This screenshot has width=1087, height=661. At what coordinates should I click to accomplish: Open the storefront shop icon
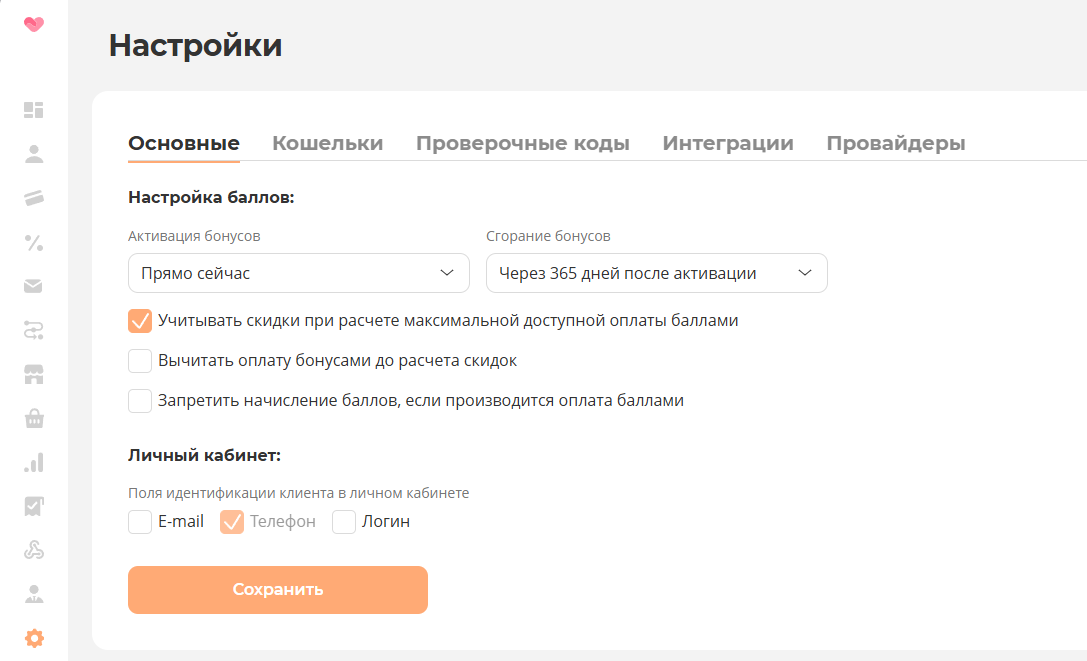pos(34,374)
